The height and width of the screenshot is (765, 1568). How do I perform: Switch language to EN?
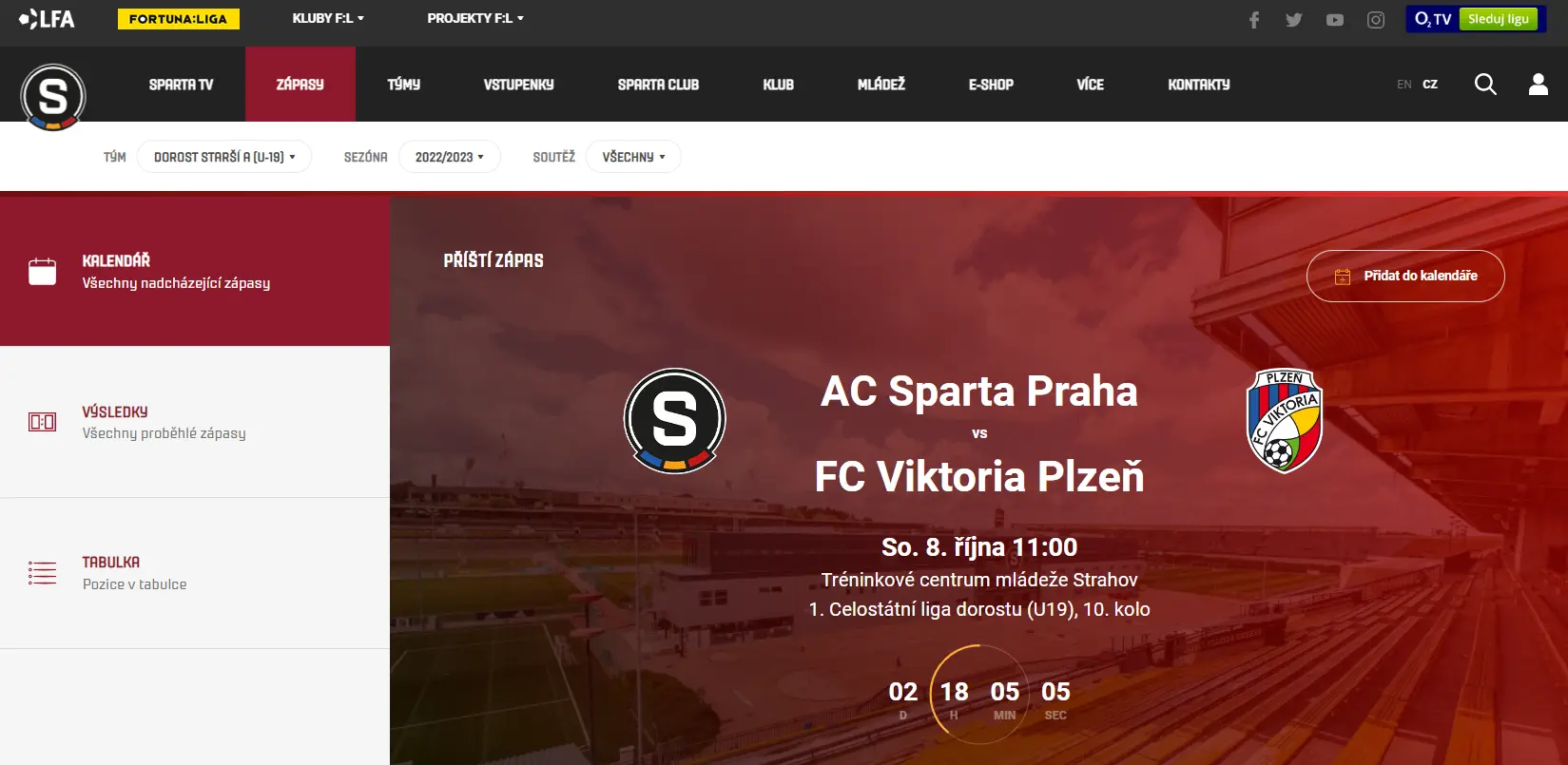(1403, 85)
